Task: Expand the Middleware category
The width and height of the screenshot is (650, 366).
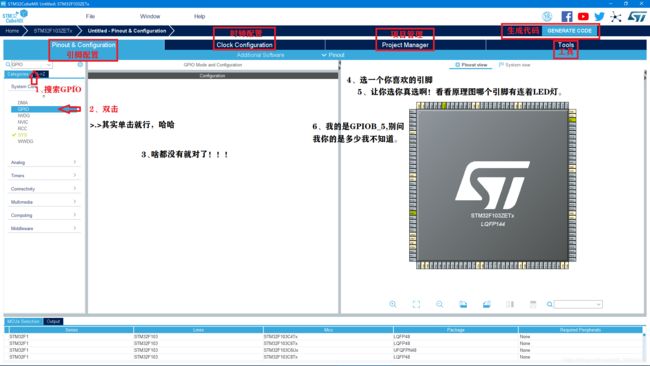Action: tap(44, 228)
